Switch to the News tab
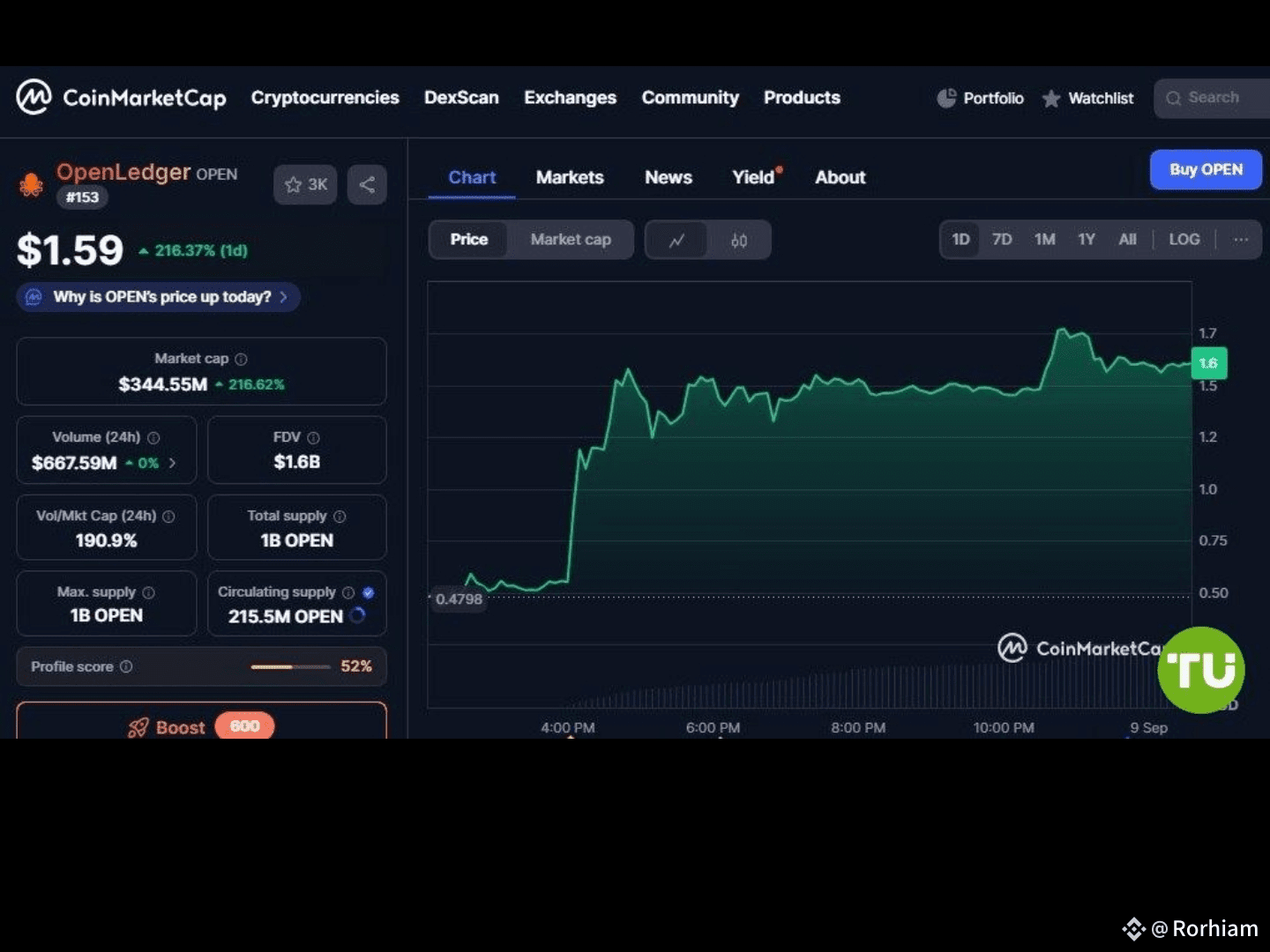The image size is (1270, 952). tap(668, 177)
